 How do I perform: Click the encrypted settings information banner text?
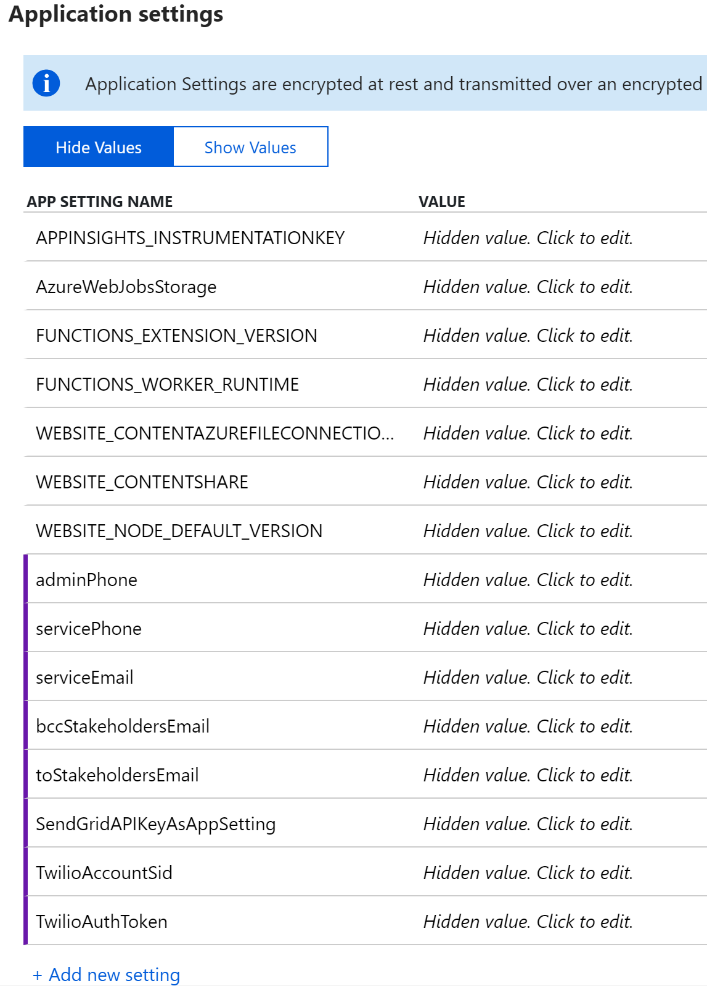pos(393,84)
